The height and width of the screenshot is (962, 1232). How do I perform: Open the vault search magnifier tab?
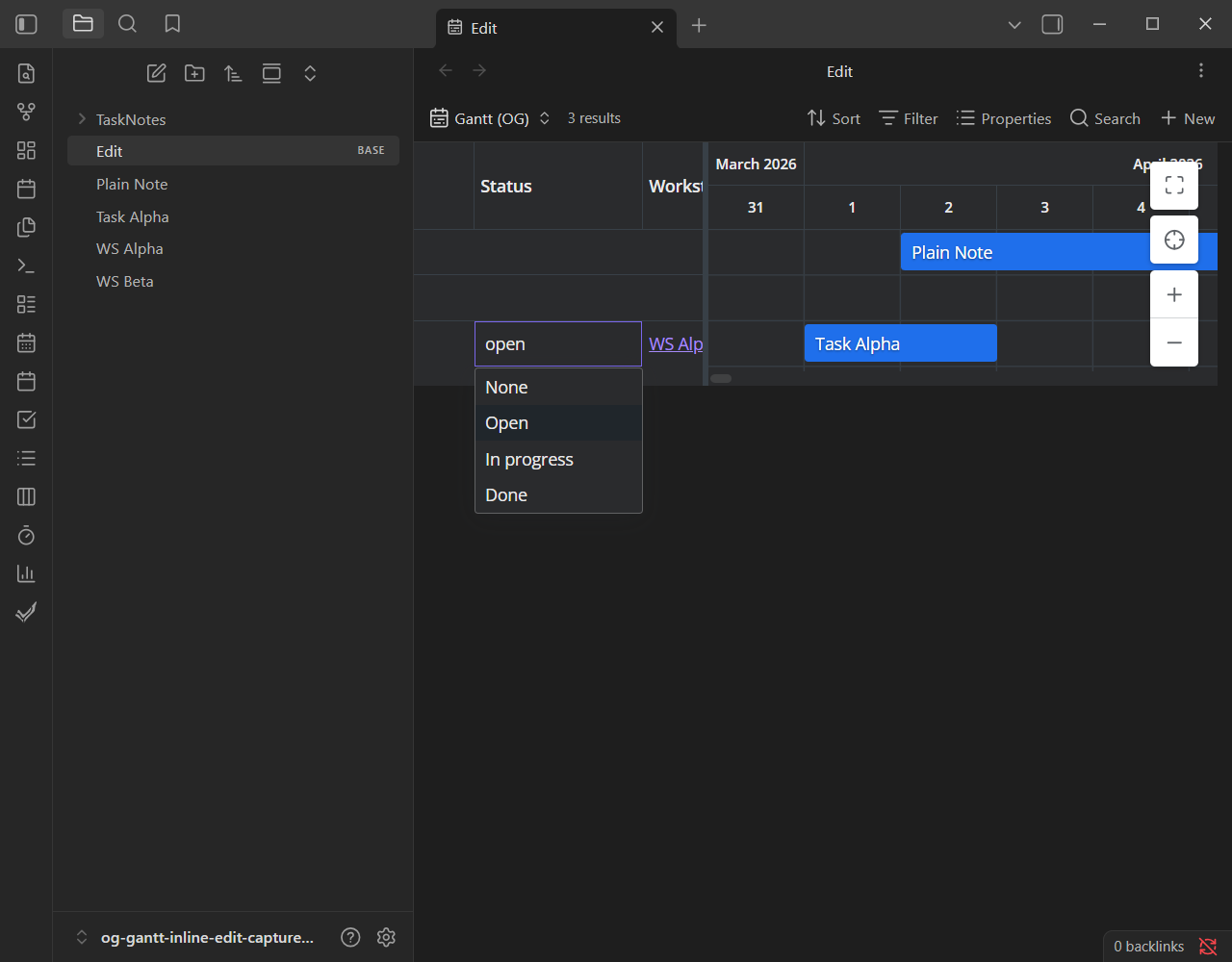127,24
